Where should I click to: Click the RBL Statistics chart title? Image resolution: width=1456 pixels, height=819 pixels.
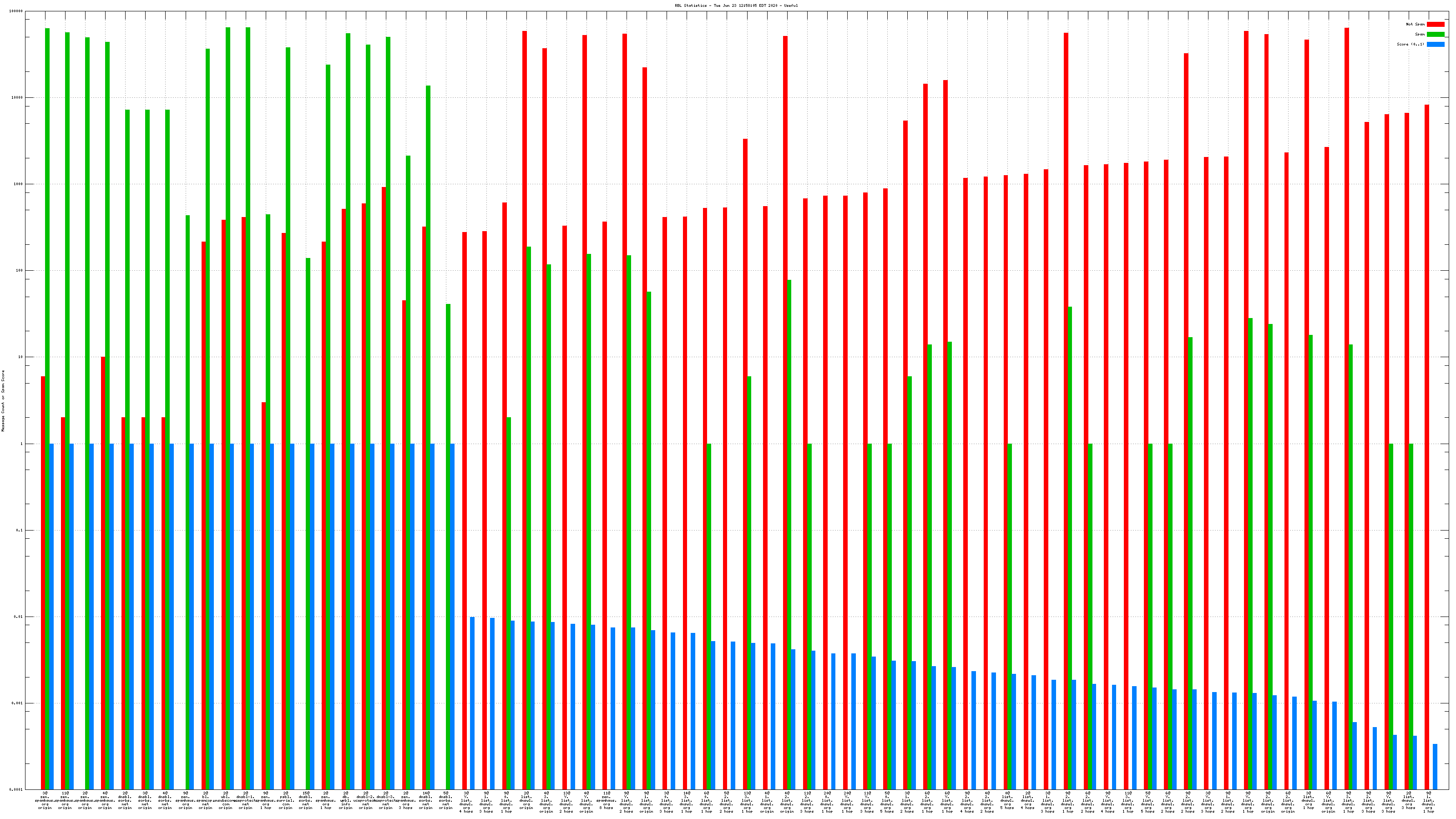tap(736, 5)
